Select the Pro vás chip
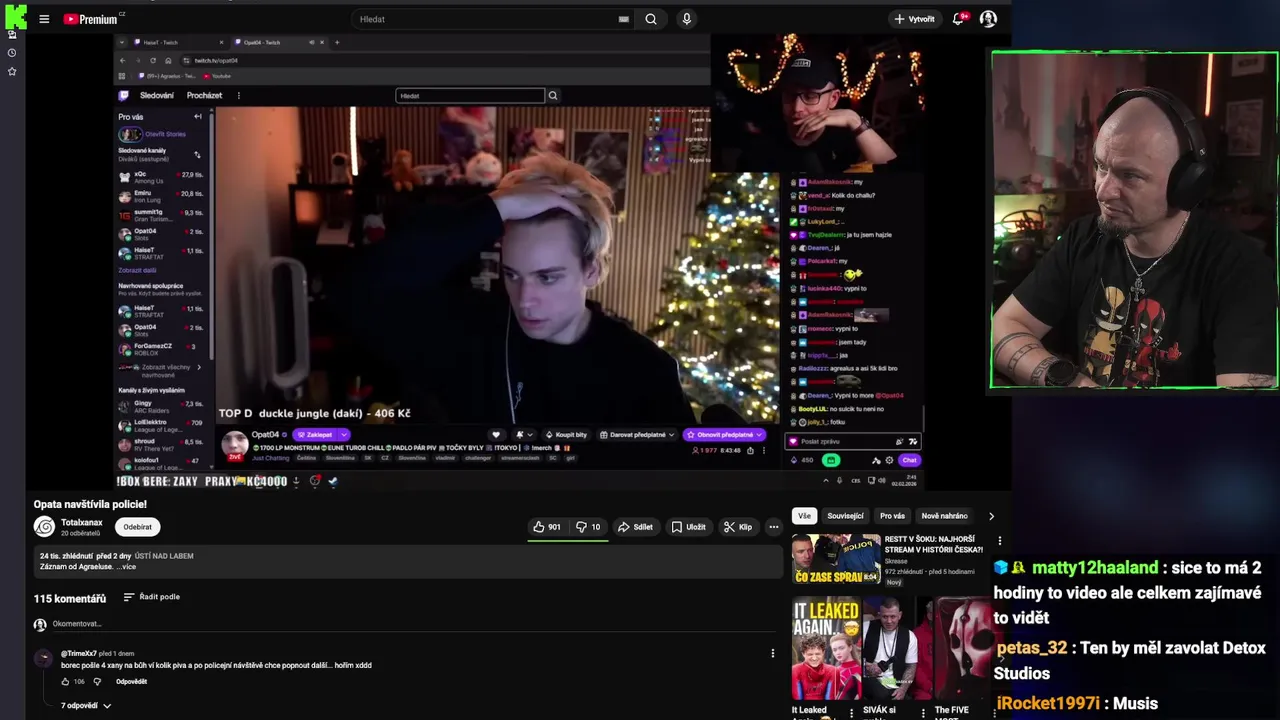Image resolution: width=1280 pixels, height=720 pixels. pos(892,516)
